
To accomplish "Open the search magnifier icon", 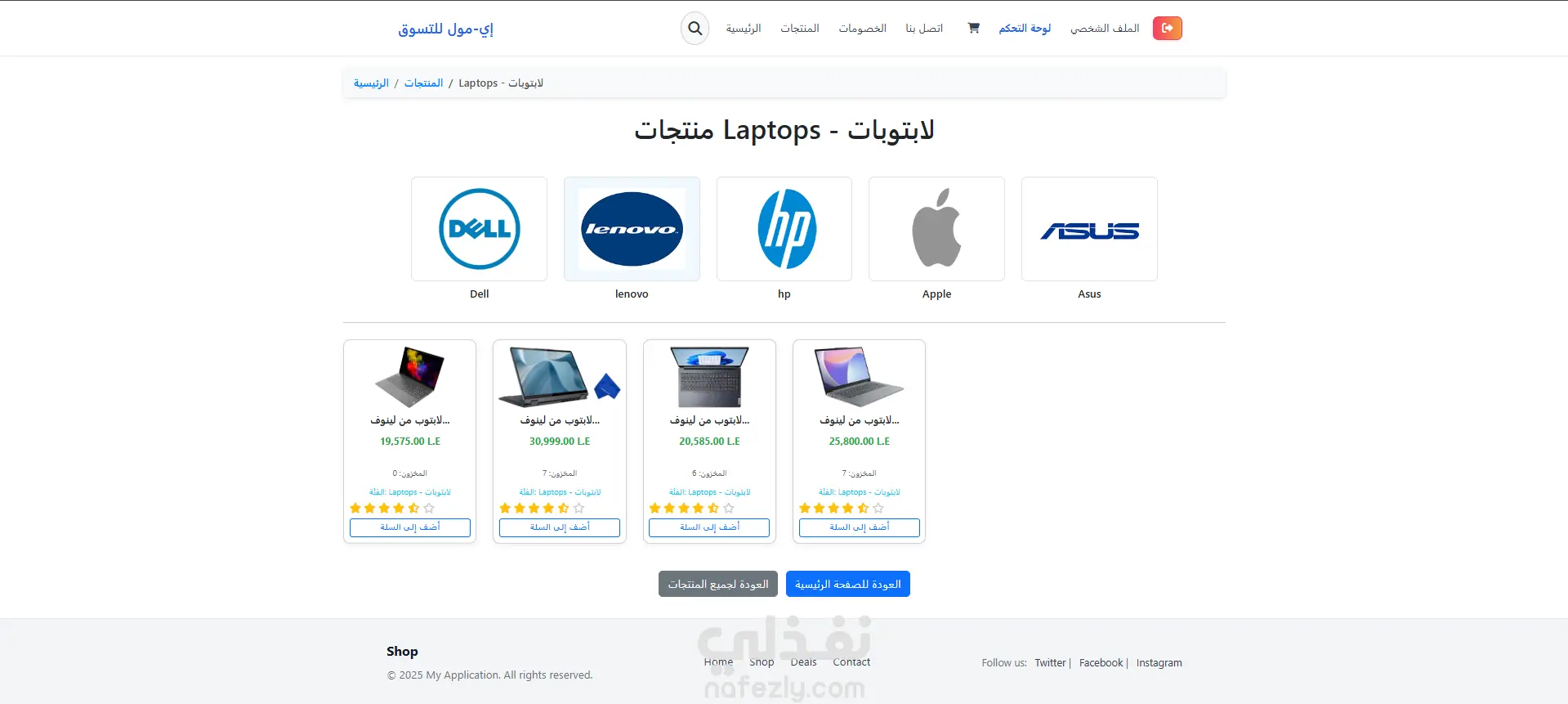I will click(x=695, y=29).
